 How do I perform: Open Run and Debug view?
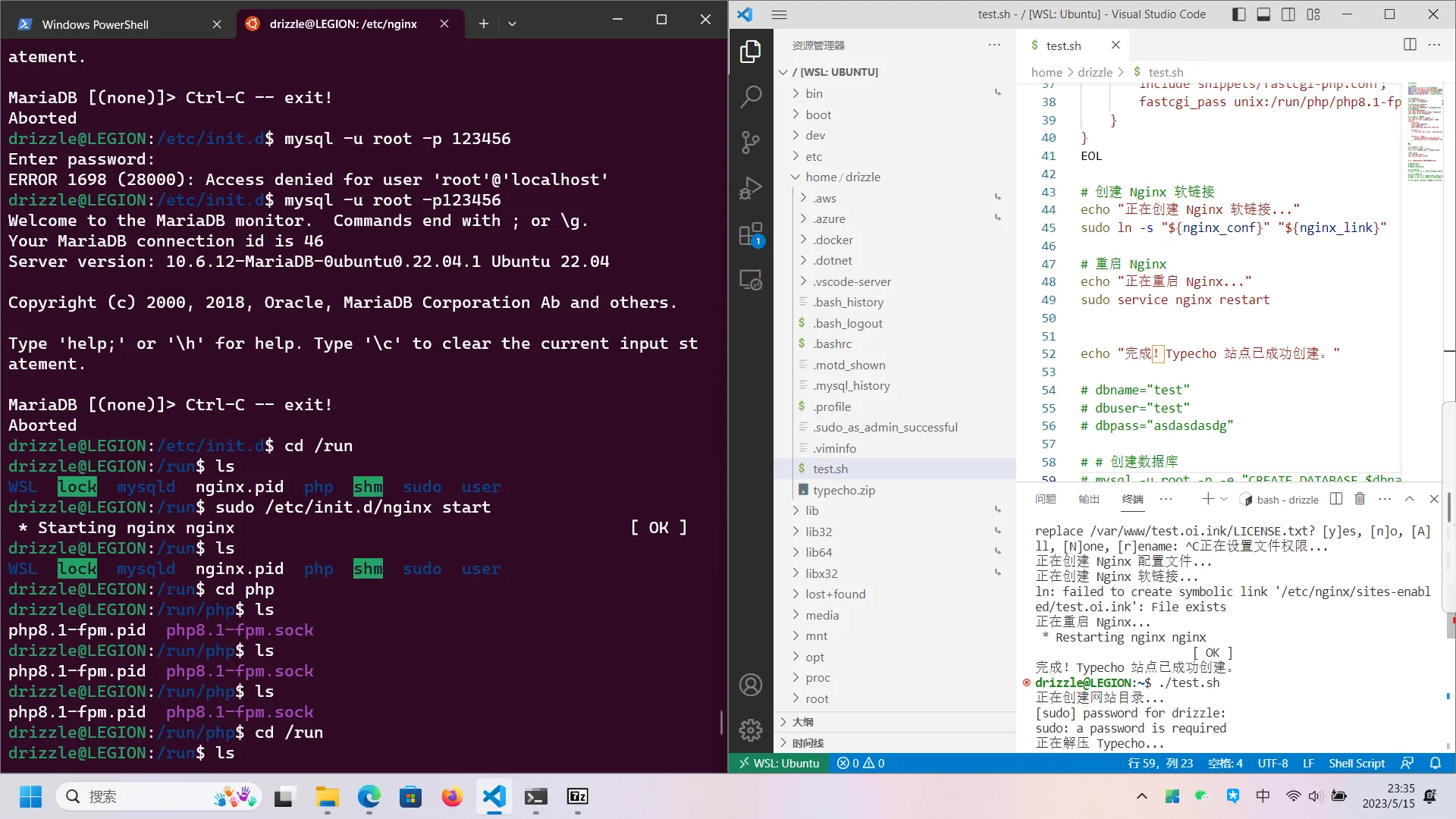pos(750,188)
